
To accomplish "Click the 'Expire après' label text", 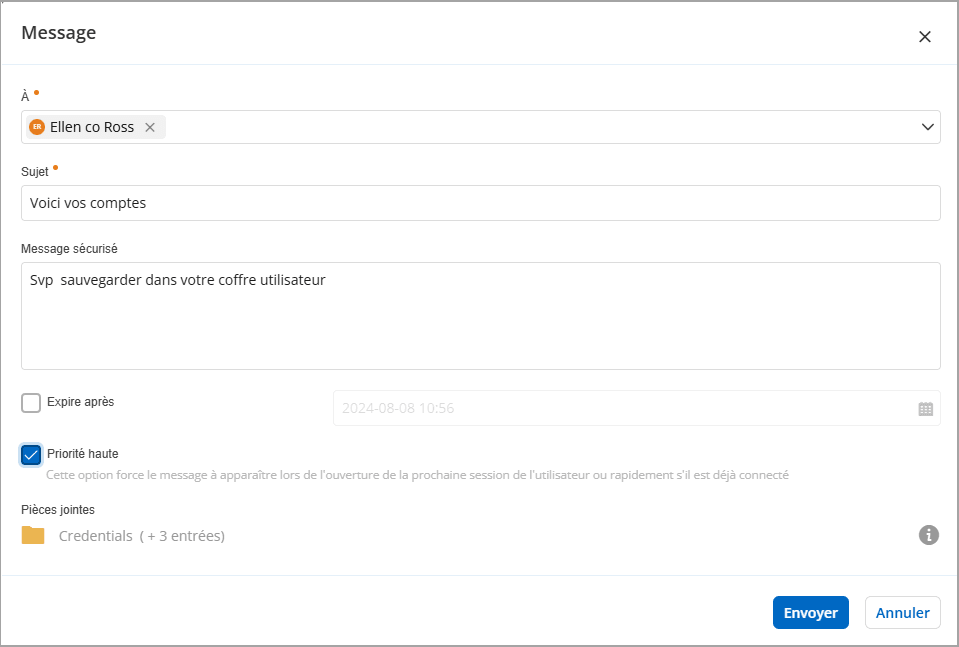I will (x=81, y=402).
